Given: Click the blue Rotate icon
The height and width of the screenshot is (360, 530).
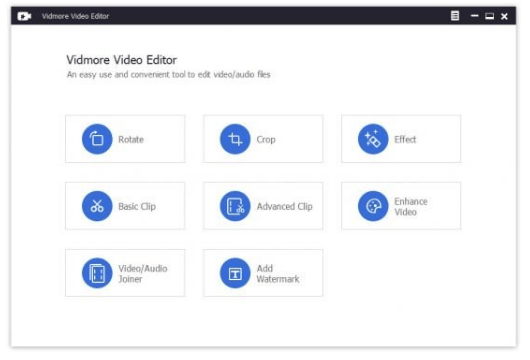Looking at the screenshot, I should (x=97, y=139).
